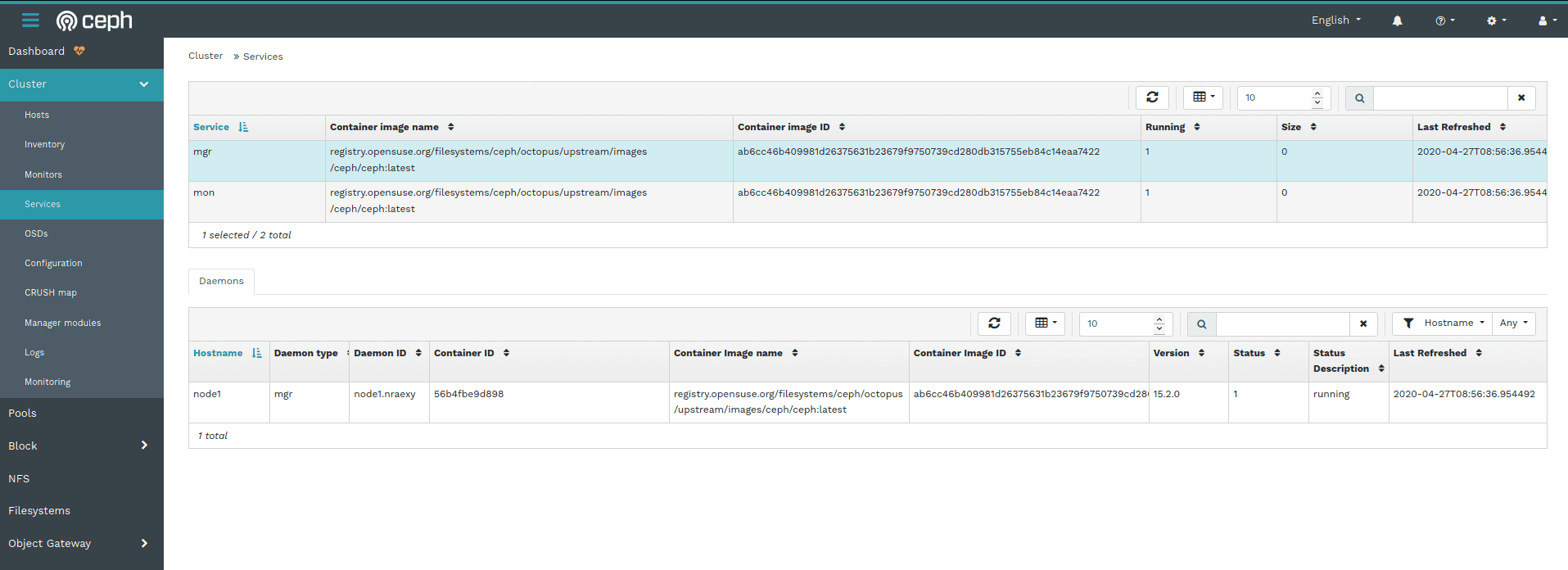The width and height of the screenshot is (1568, 570).
Task: Switch to the Daemons tab
Action: point(221,281)
